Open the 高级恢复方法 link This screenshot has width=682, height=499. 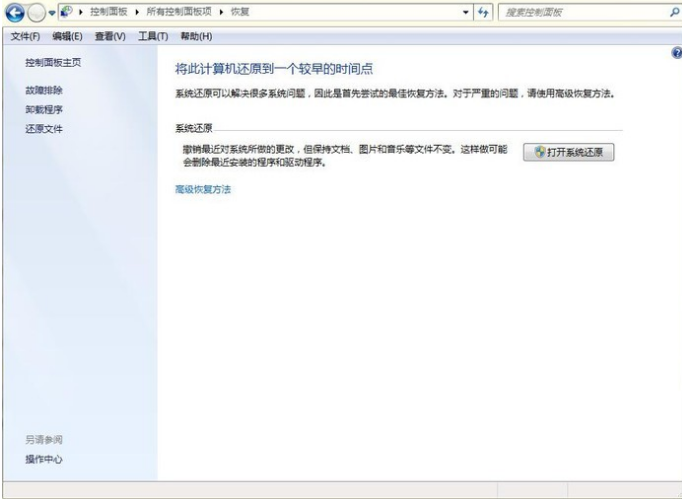(x=203, y=189)
